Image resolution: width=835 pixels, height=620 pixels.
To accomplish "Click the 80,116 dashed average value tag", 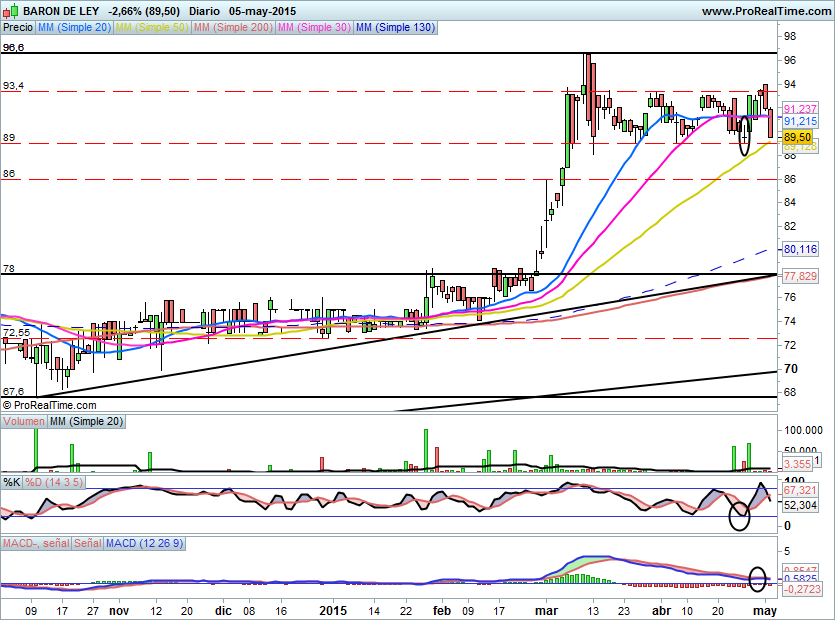I will click(800, 249).
